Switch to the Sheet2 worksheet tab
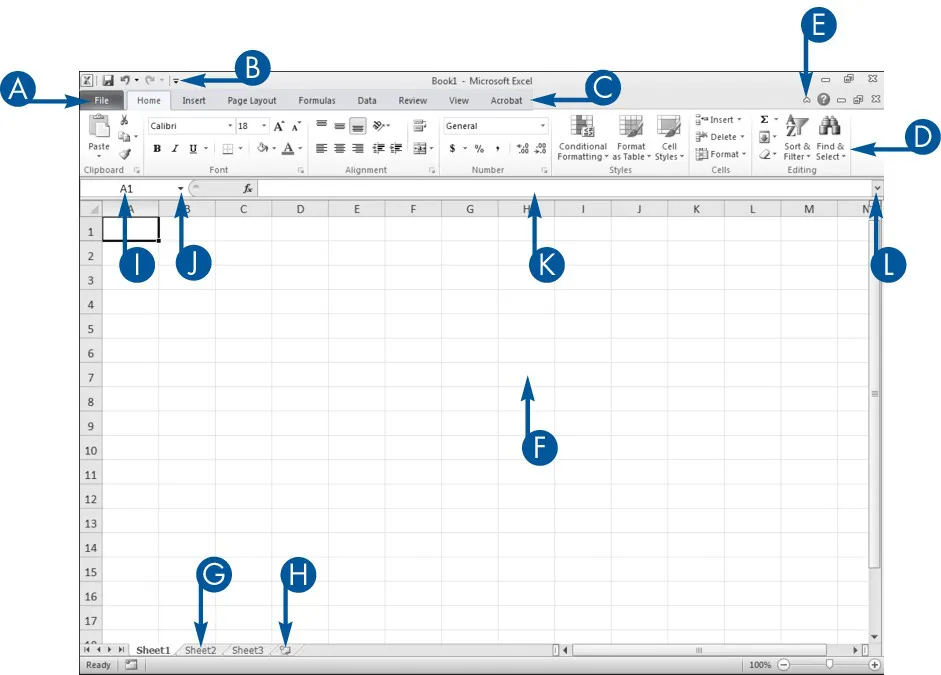The width and height of the screenshot is (941, 675). 200,650
